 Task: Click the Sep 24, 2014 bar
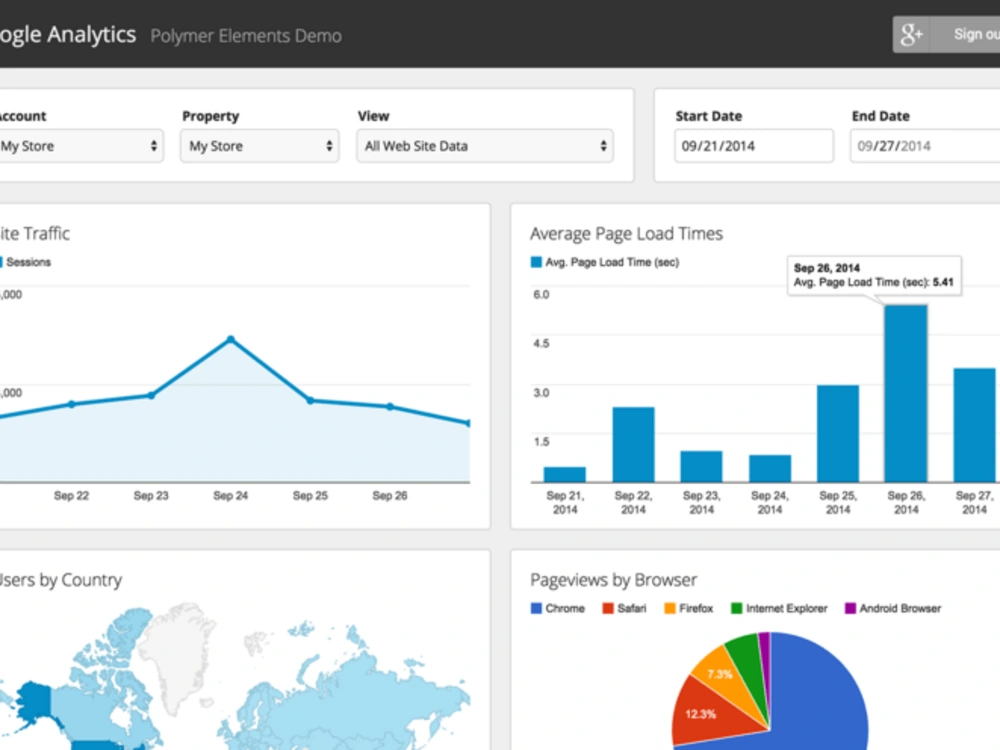770,469
